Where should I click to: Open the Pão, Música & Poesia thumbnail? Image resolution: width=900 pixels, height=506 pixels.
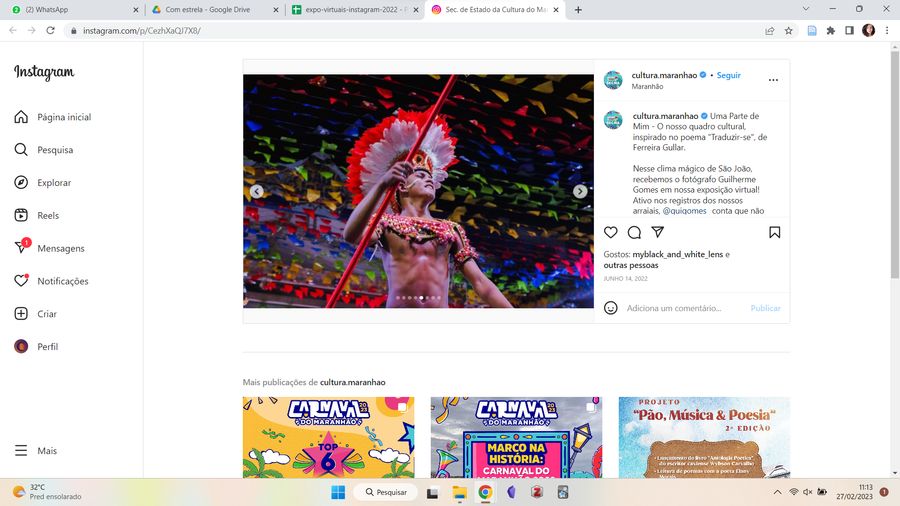(x=703, y=437)
